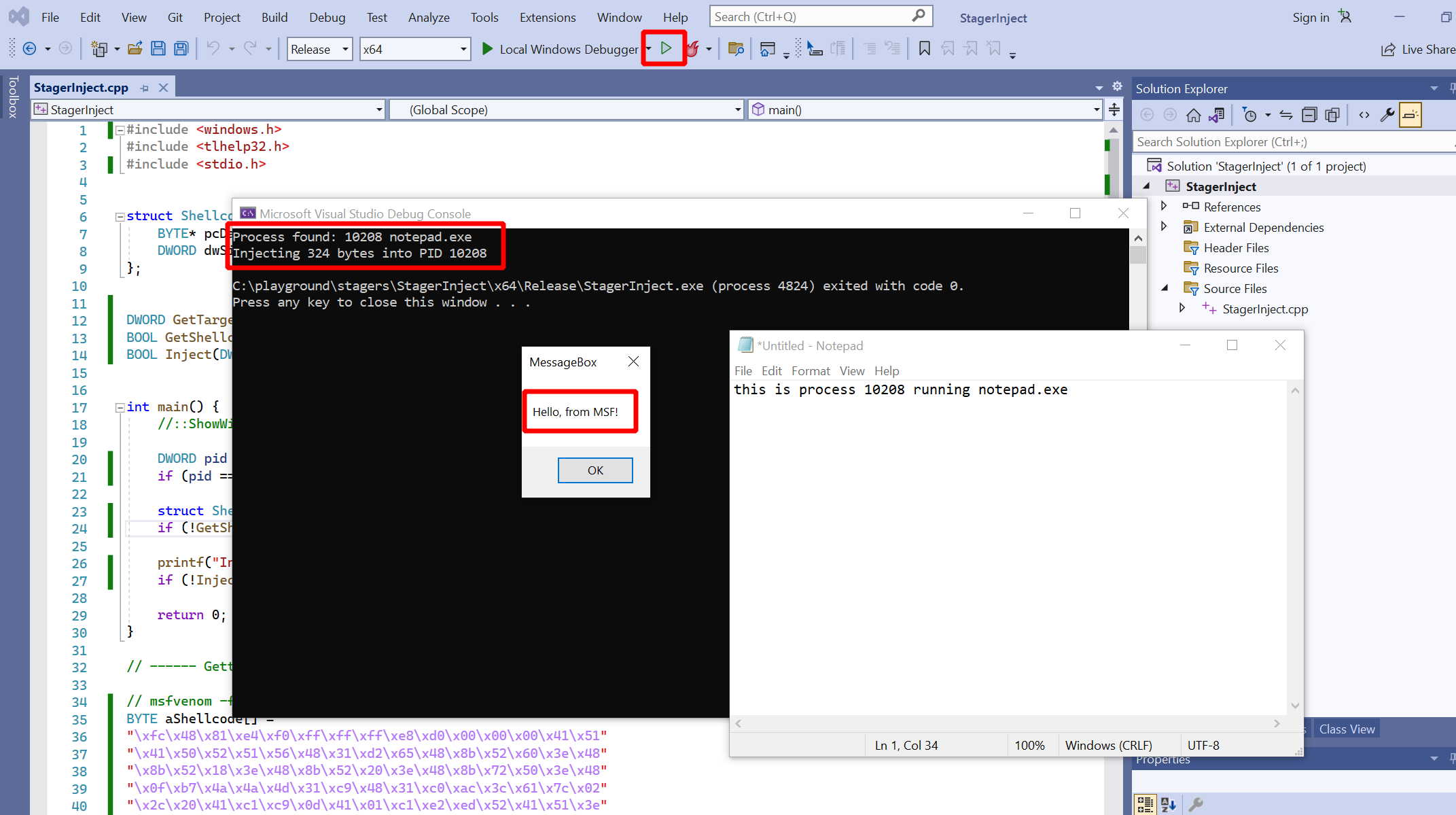Image resolution: width=1456 pixels, height=815 pixels.
Task: Open the Extensions menu
Action: [548, 17]
